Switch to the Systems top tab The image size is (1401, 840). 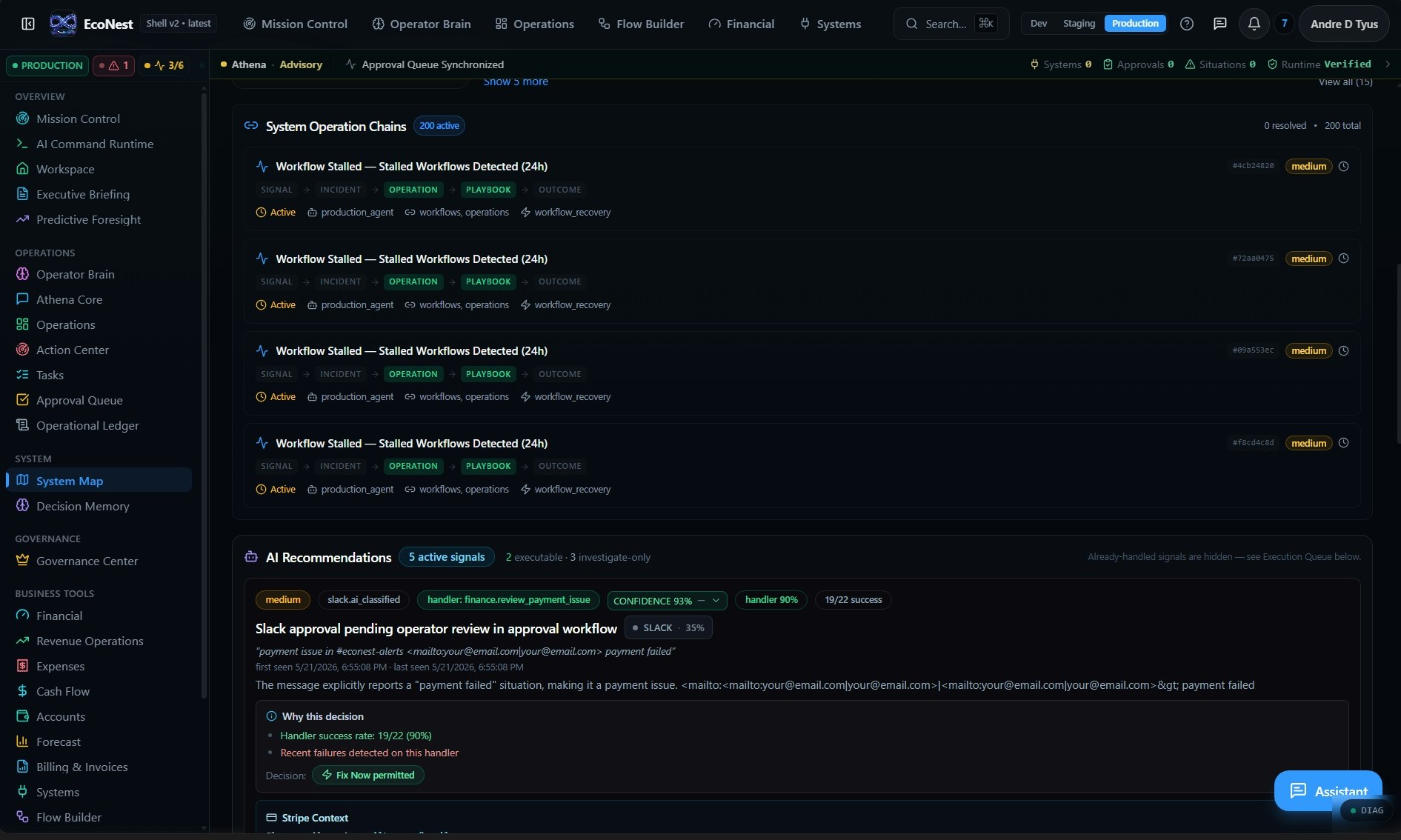pyautogui.click(x=830, y=24)
